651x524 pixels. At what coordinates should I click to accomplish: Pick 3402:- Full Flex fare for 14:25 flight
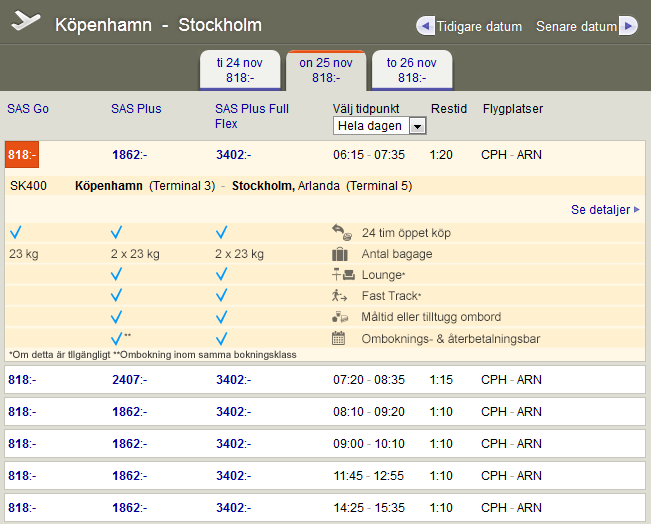(233, 508)
